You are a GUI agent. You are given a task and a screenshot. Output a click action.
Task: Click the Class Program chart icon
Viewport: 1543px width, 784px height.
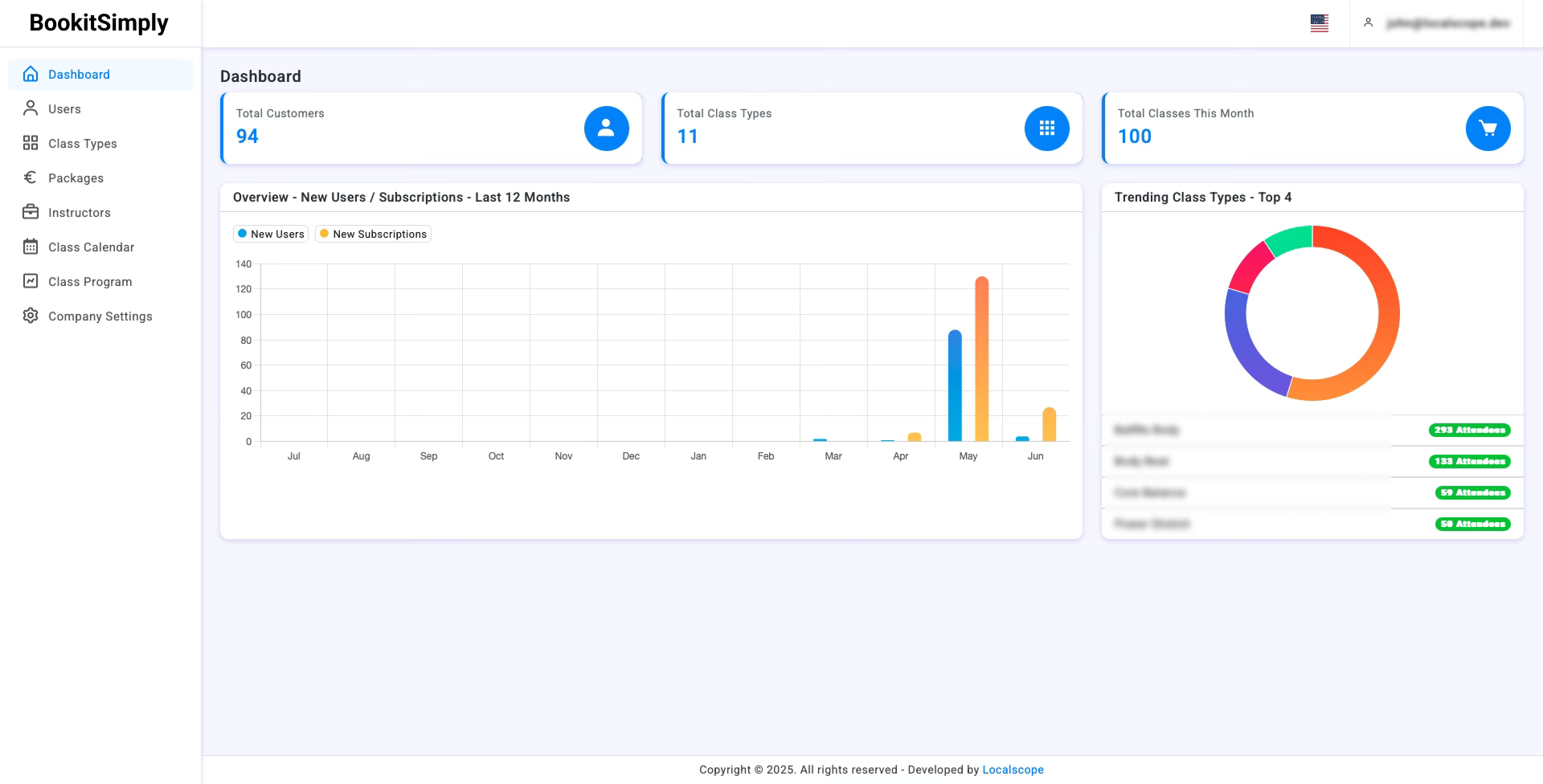31,281
